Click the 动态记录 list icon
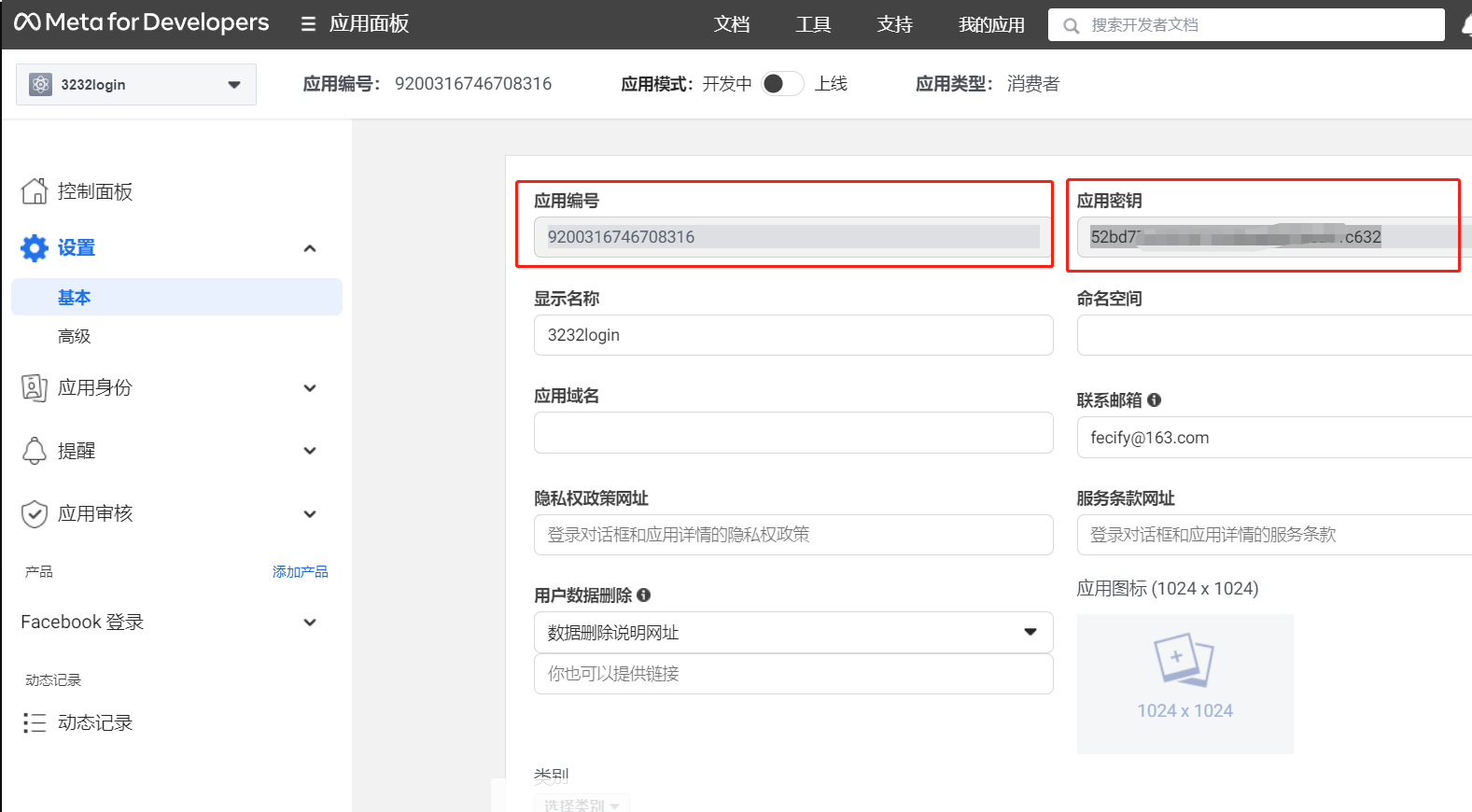 click(35, 722)
